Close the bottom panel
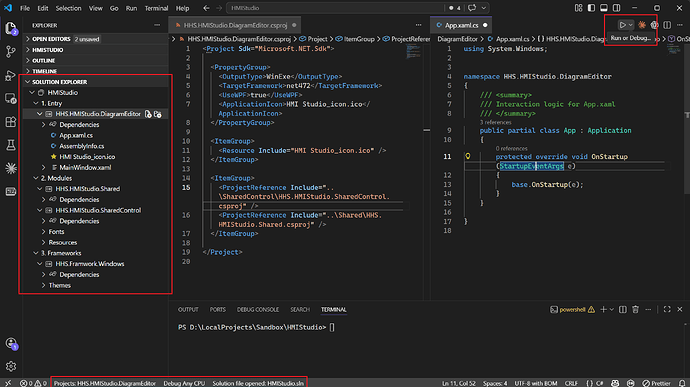 coord(680,310)
